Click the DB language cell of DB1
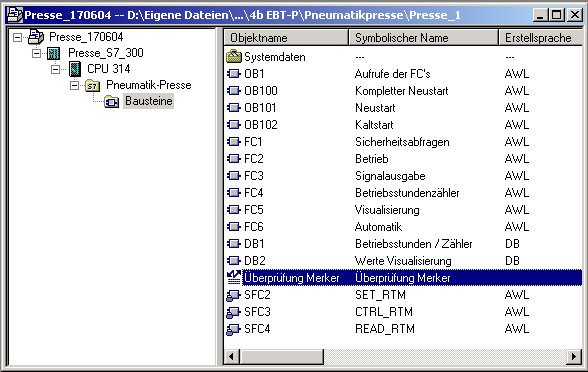The height and width of the screenshot is (372, 588). click(512, 244)
